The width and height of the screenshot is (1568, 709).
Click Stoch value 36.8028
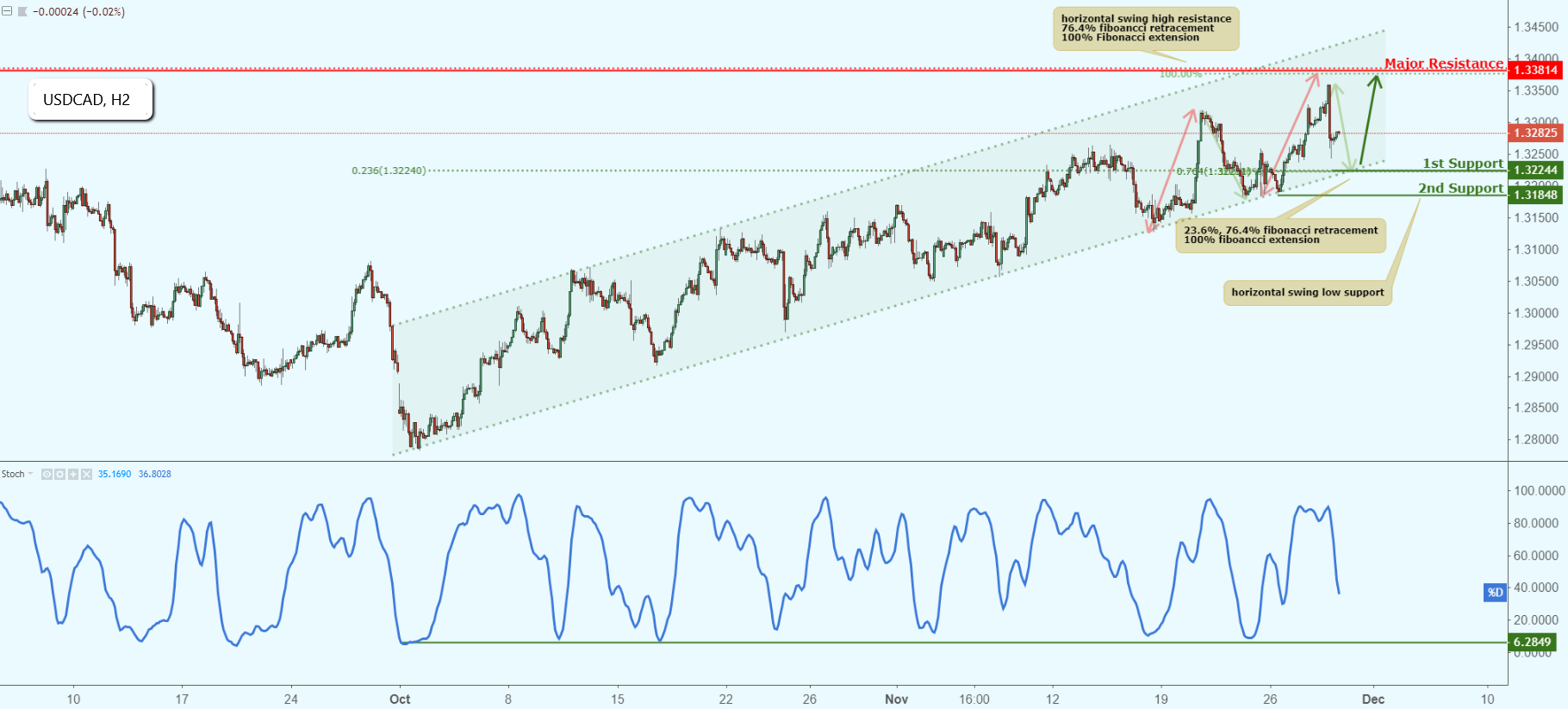click(155, 474)
